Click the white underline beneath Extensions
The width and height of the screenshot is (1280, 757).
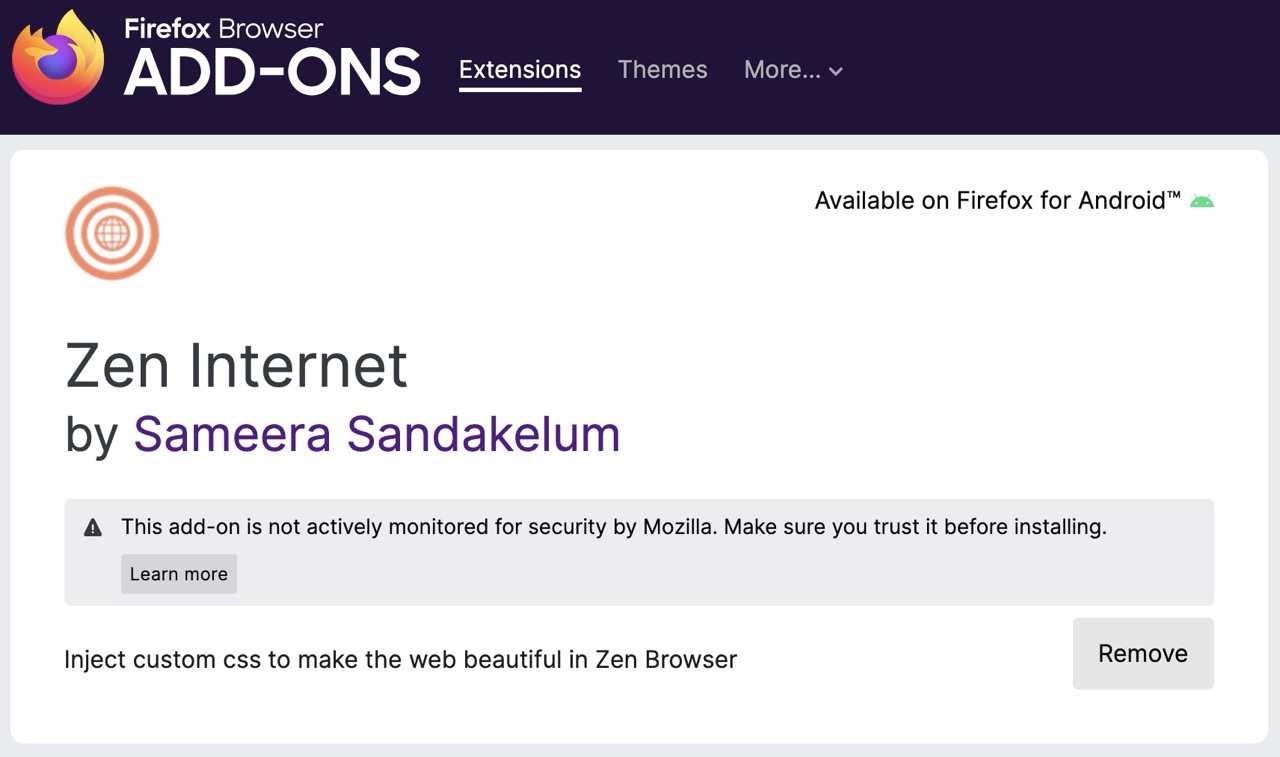click(520, 90)
